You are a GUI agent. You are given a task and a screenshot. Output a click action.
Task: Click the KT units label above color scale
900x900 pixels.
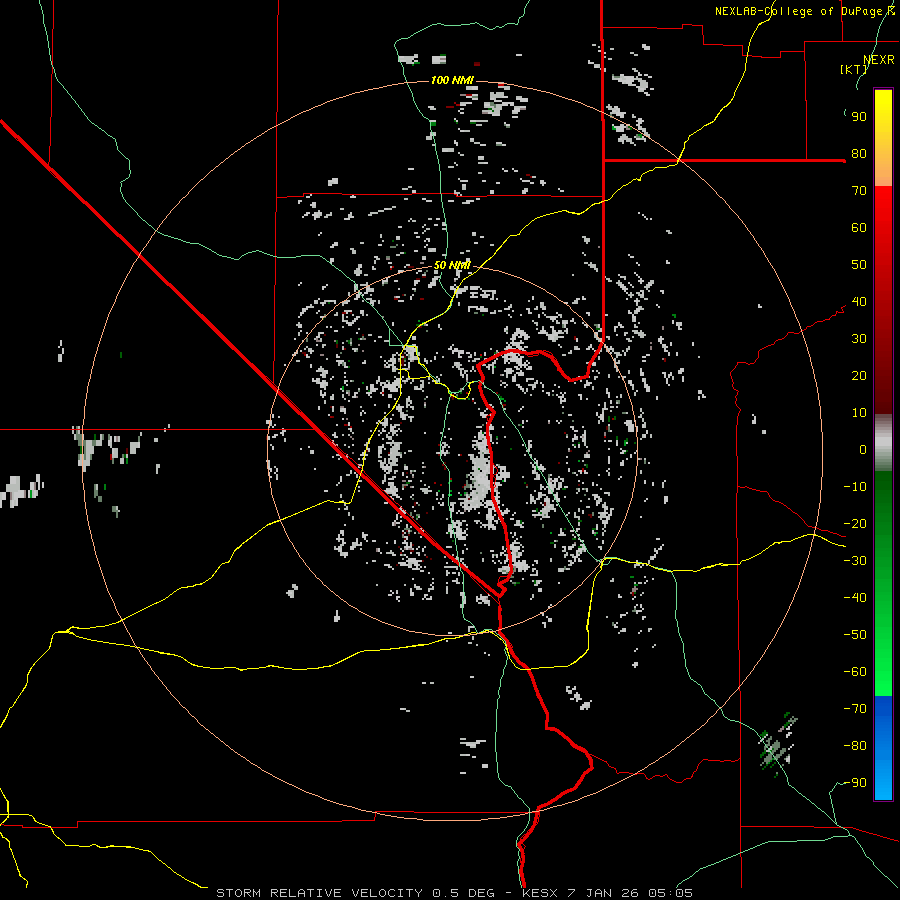854,69
